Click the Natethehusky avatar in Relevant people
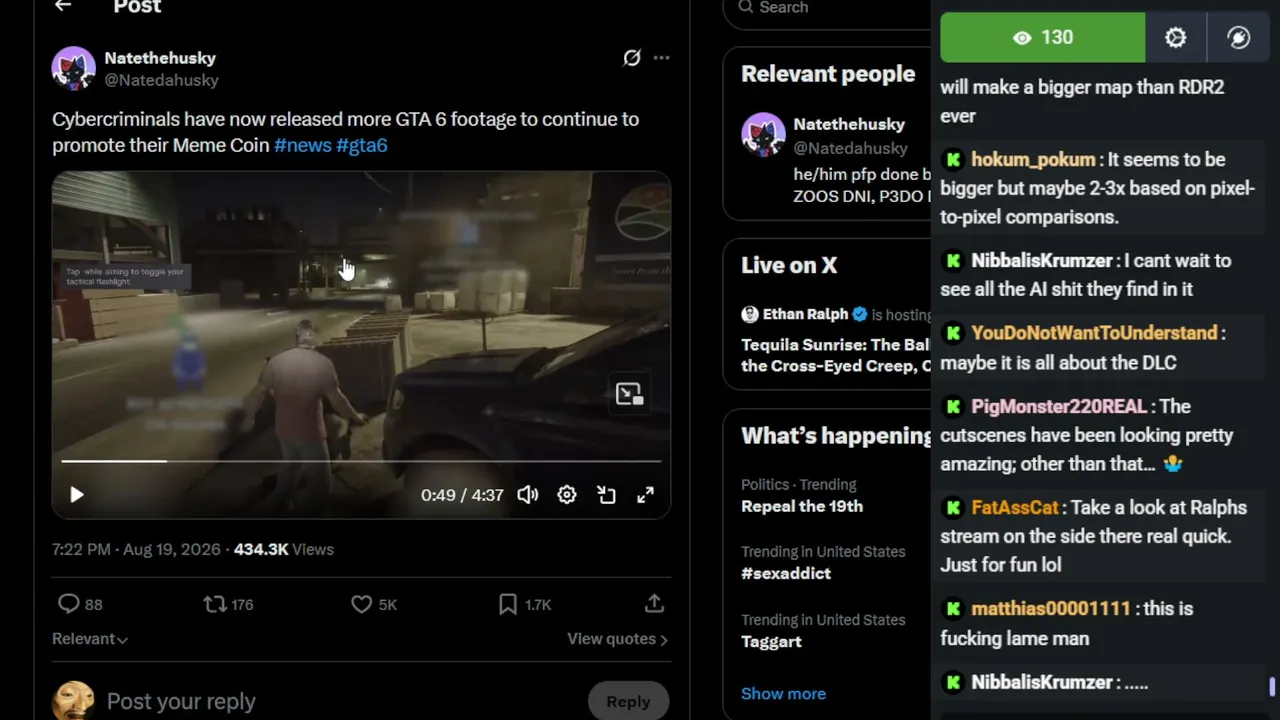Screen dimensions: 1280x720 (763, 134)
